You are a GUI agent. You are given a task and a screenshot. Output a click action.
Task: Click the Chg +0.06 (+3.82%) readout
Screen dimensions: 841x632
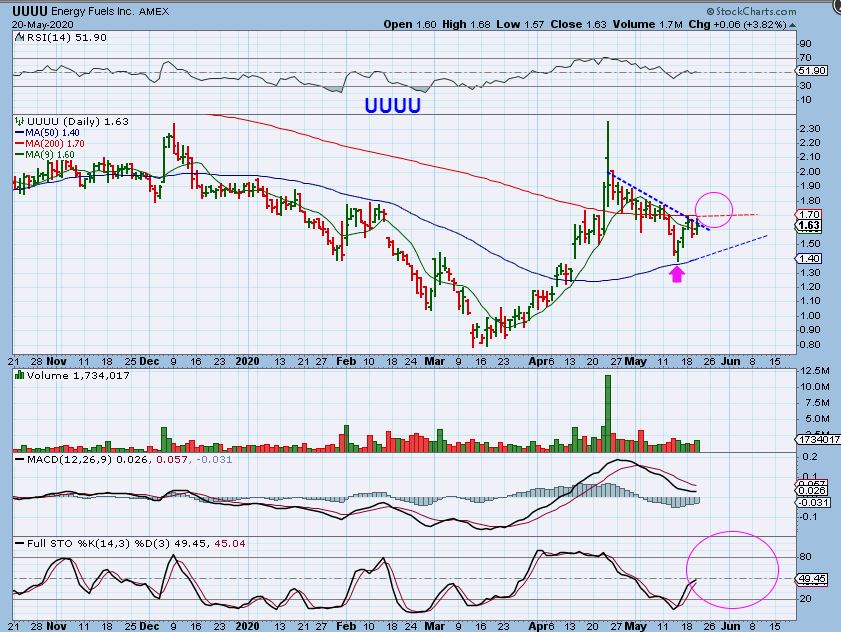click(x=737, y=25)
